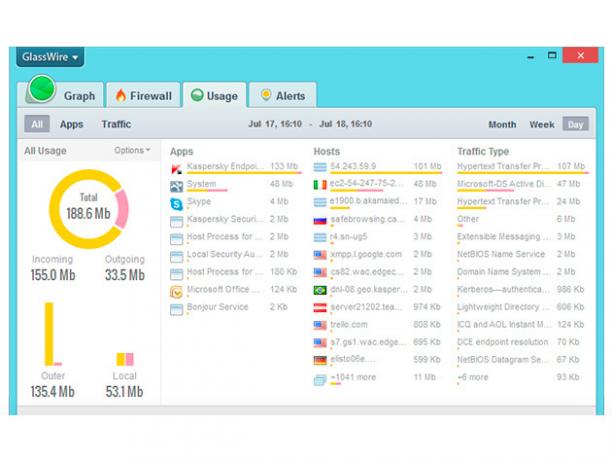Expand the Options dropdown in All Usage
Screen dimensions: 612x460
pos(132,150)
